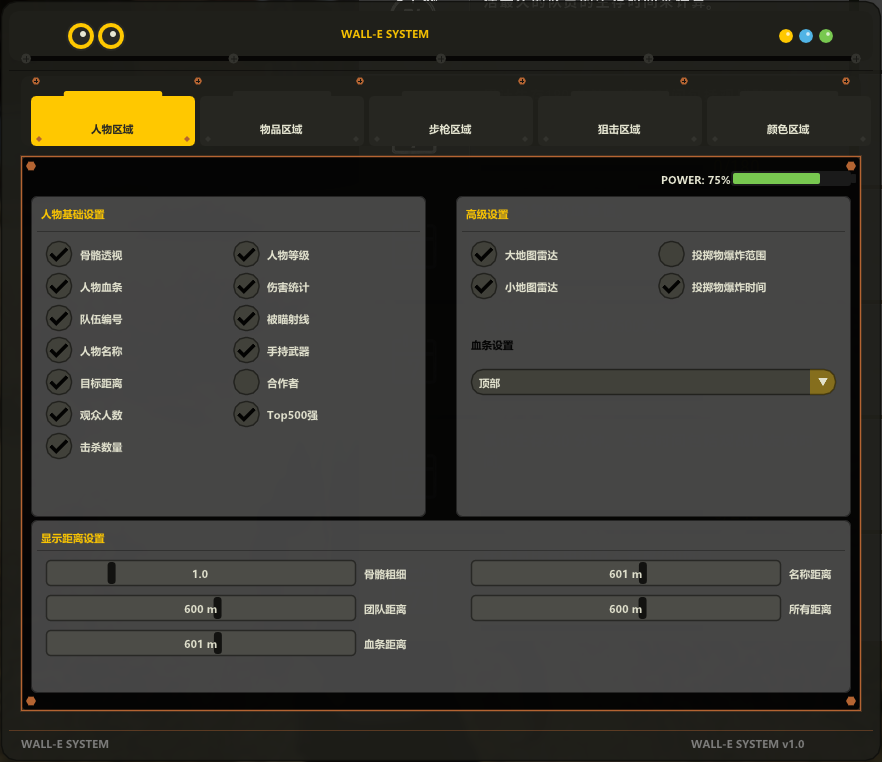This screenshot has height=762, width=882.
Task: Switch to the 物品区域 tab
Action: pyautogui.click(x=281, y=129)
